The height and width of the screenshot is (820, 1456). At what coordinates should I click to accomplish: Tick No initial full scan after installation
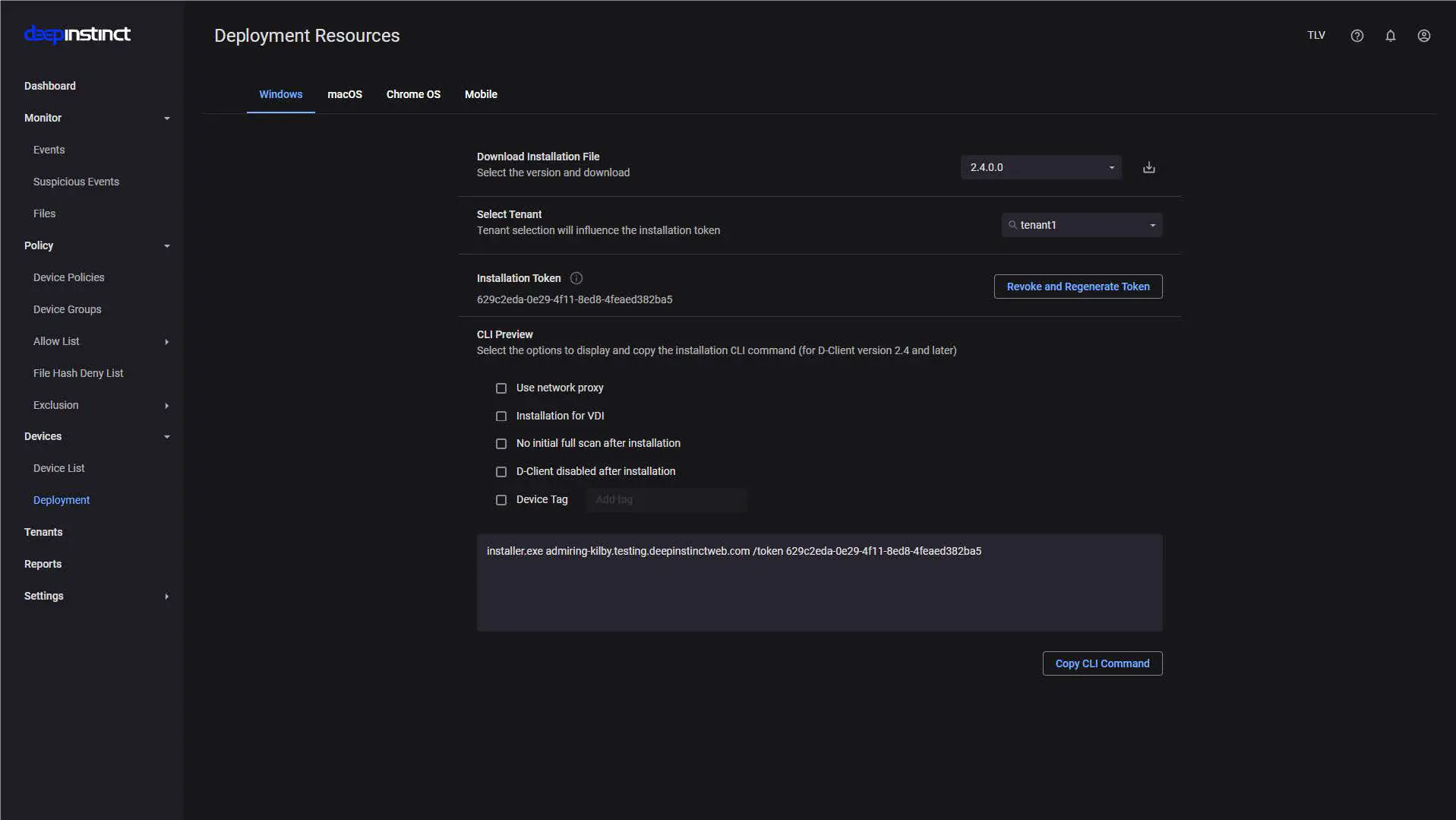[x=501, y=444]
